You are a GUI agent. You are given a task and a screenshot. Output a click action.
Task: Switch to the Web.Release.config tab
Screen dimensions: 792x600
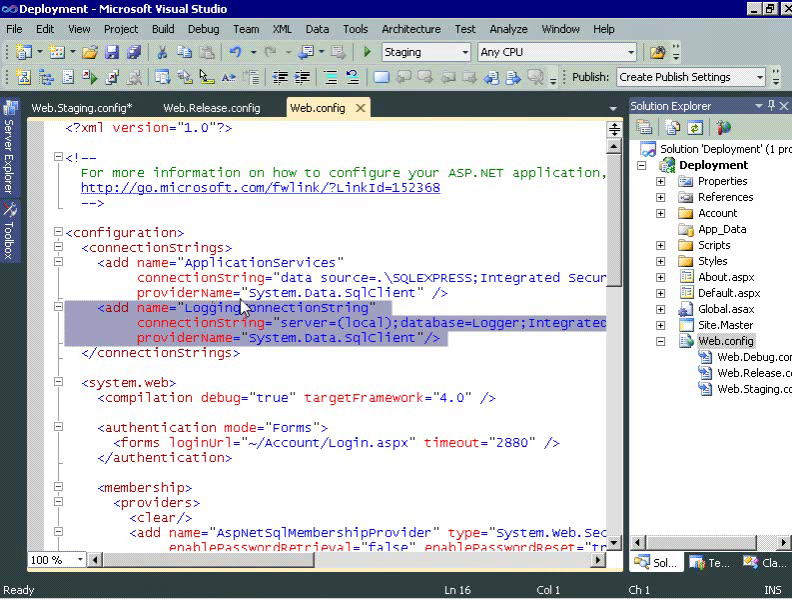[212, 108]
